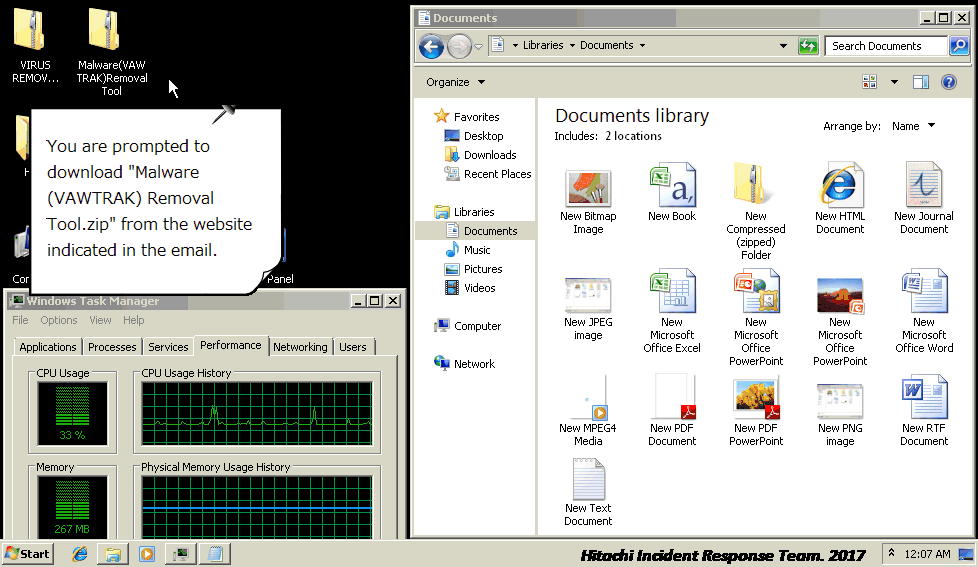Open the New PDF Document file

(x=672, y=411)
